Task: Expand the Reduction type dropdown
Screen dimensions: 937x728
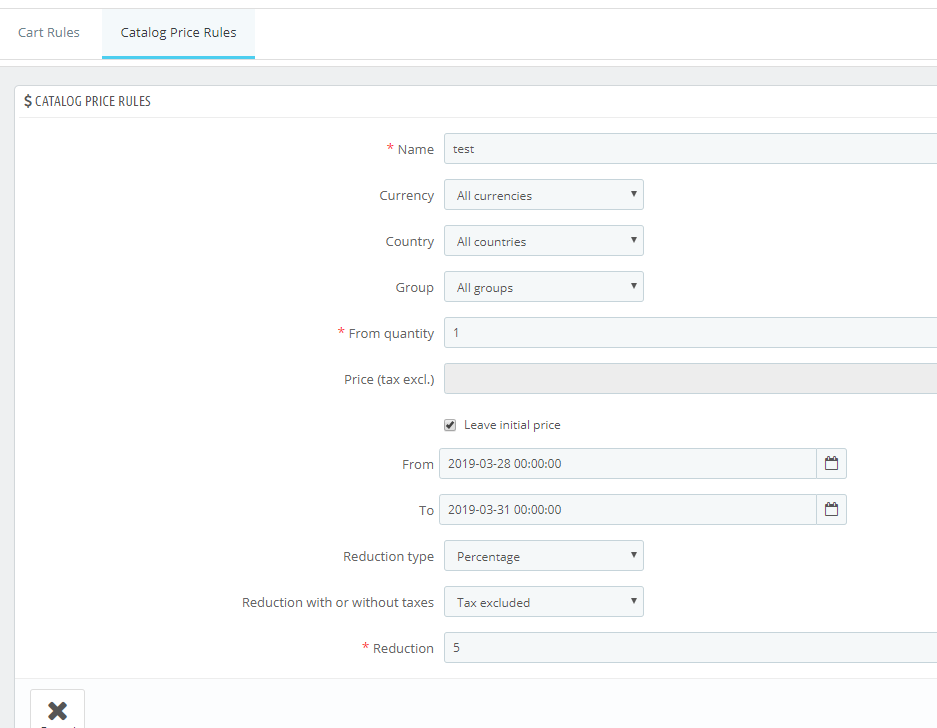Action: pyautogui.click(x=543, y=556)
